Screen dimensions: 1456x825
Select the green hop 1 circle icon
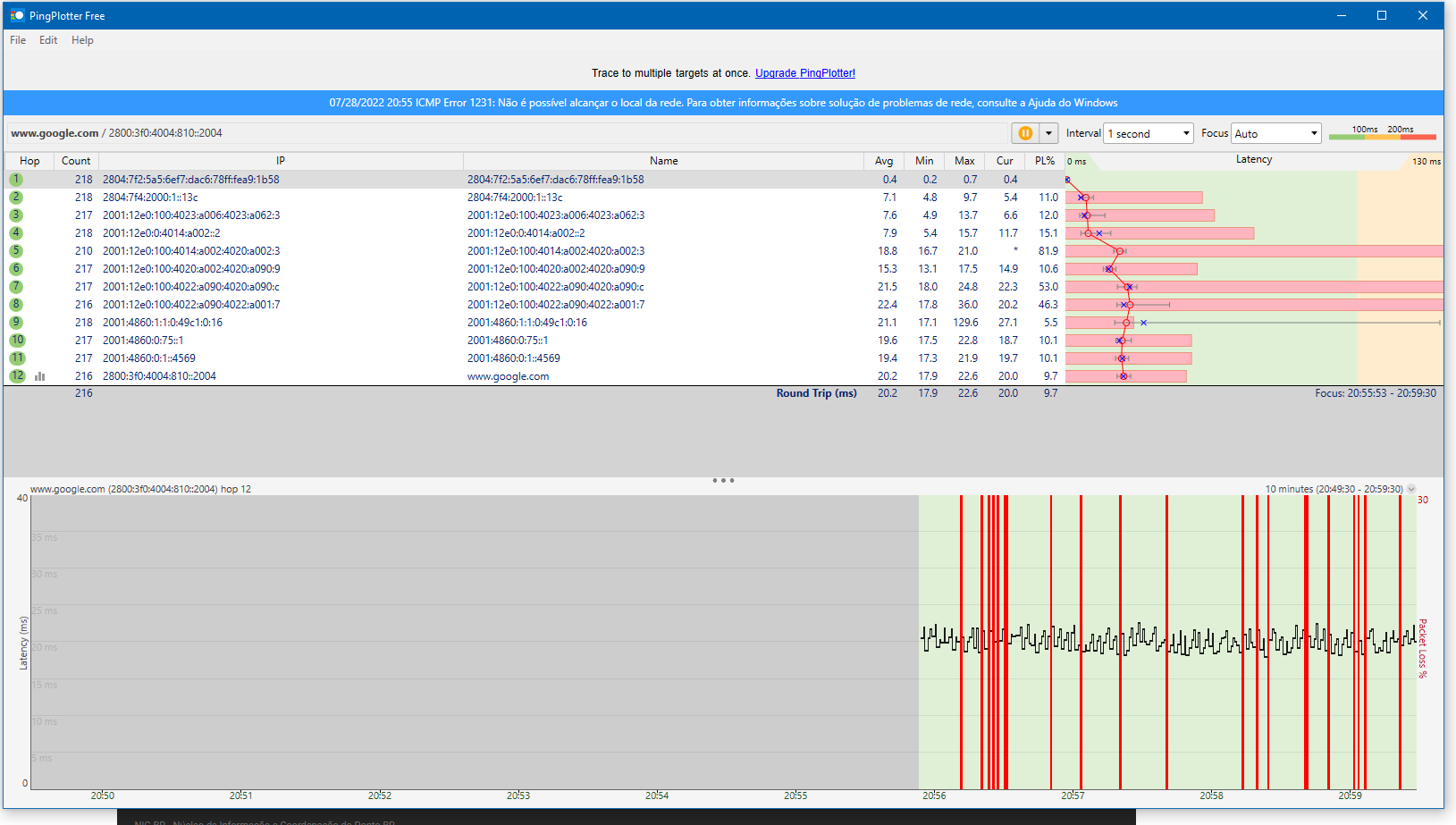16,180
